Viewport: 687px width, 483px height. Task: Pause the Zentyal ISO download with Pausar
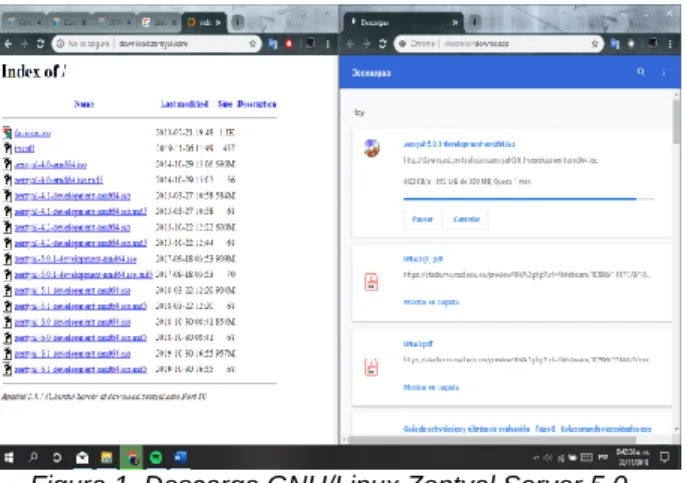click(x=422, y=219)
